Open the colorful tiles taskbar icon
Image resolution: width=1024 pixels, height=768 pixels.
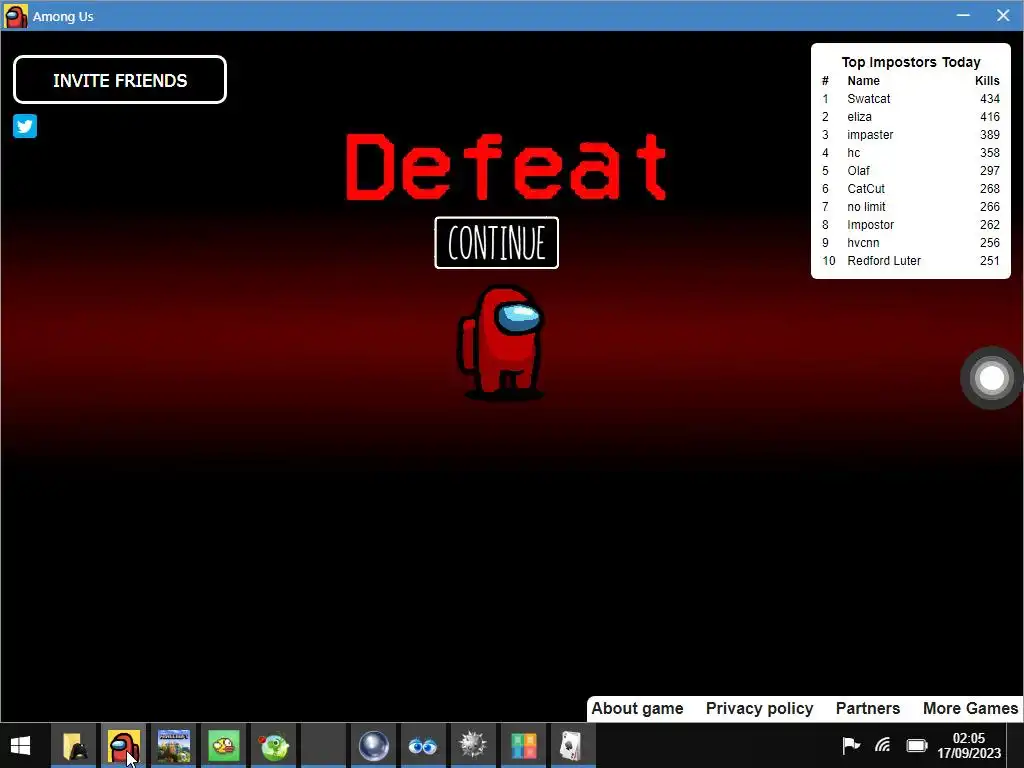(x=523, y=745)
